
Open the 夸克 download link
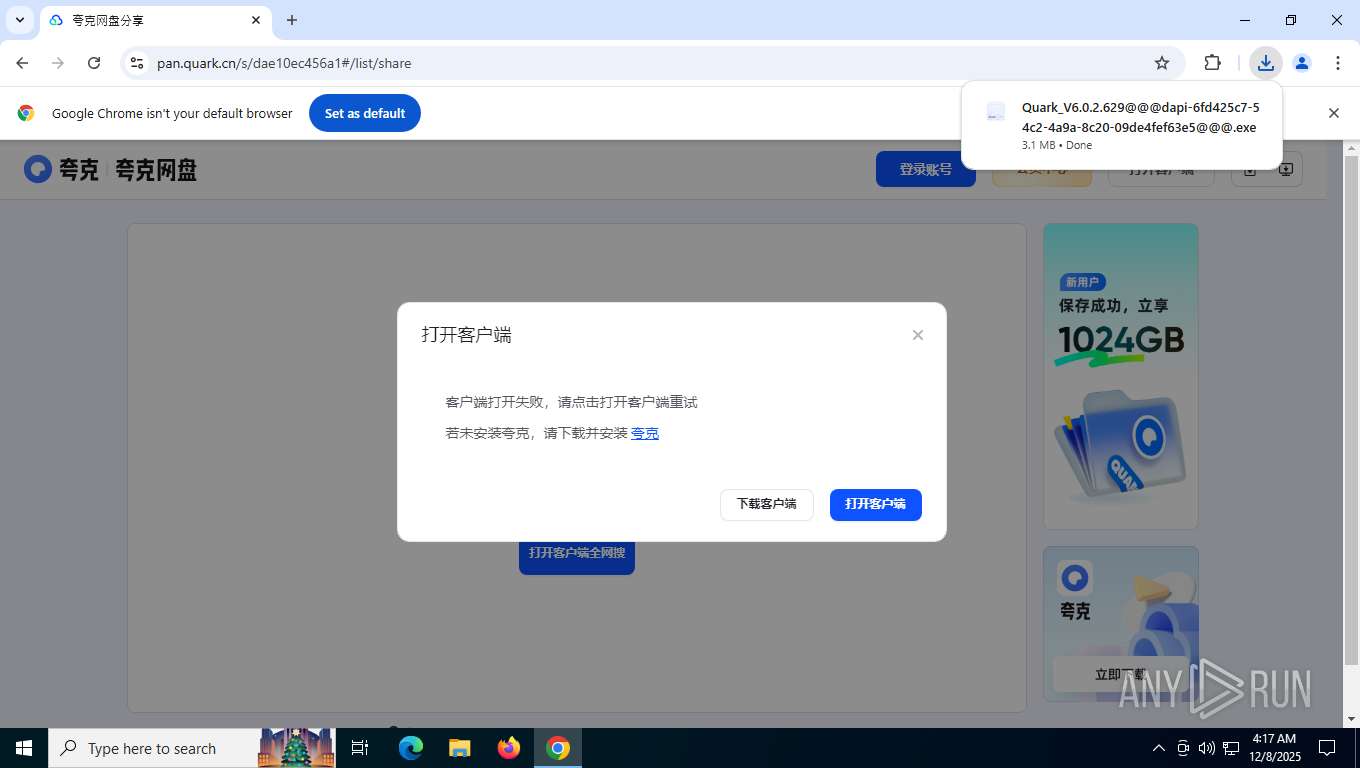pyautogui.click(x=645, y=433)
